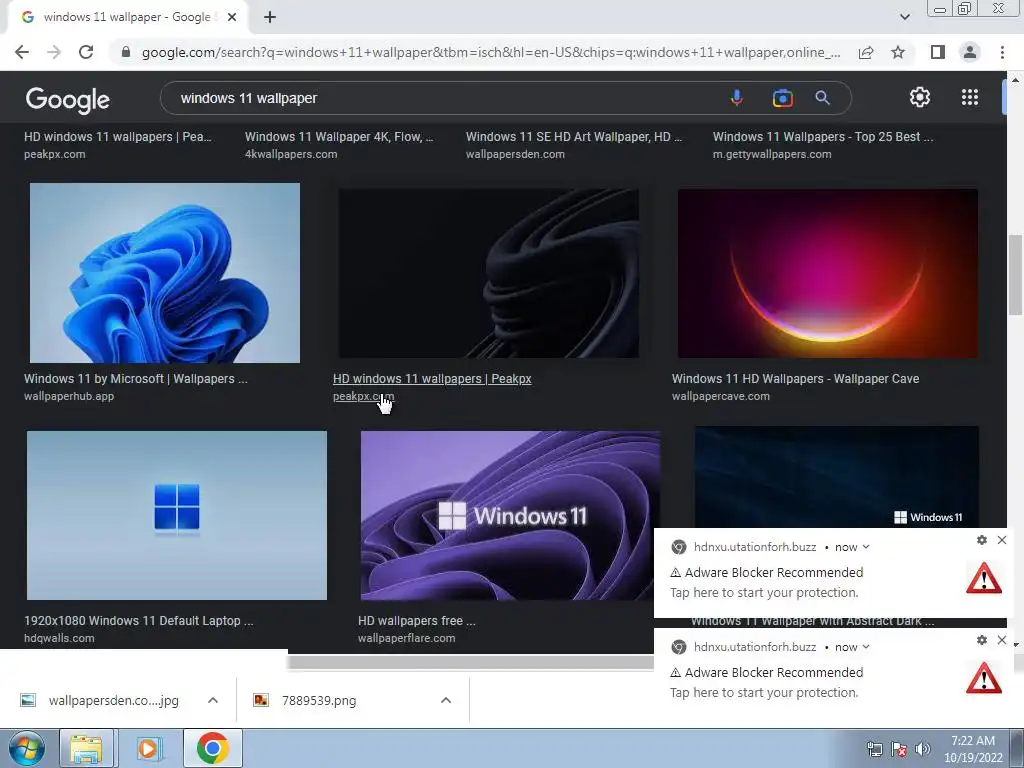1024x768 pixels.
Task: Close the lower Adware Blocker notification
Action: click(1002, 640)
